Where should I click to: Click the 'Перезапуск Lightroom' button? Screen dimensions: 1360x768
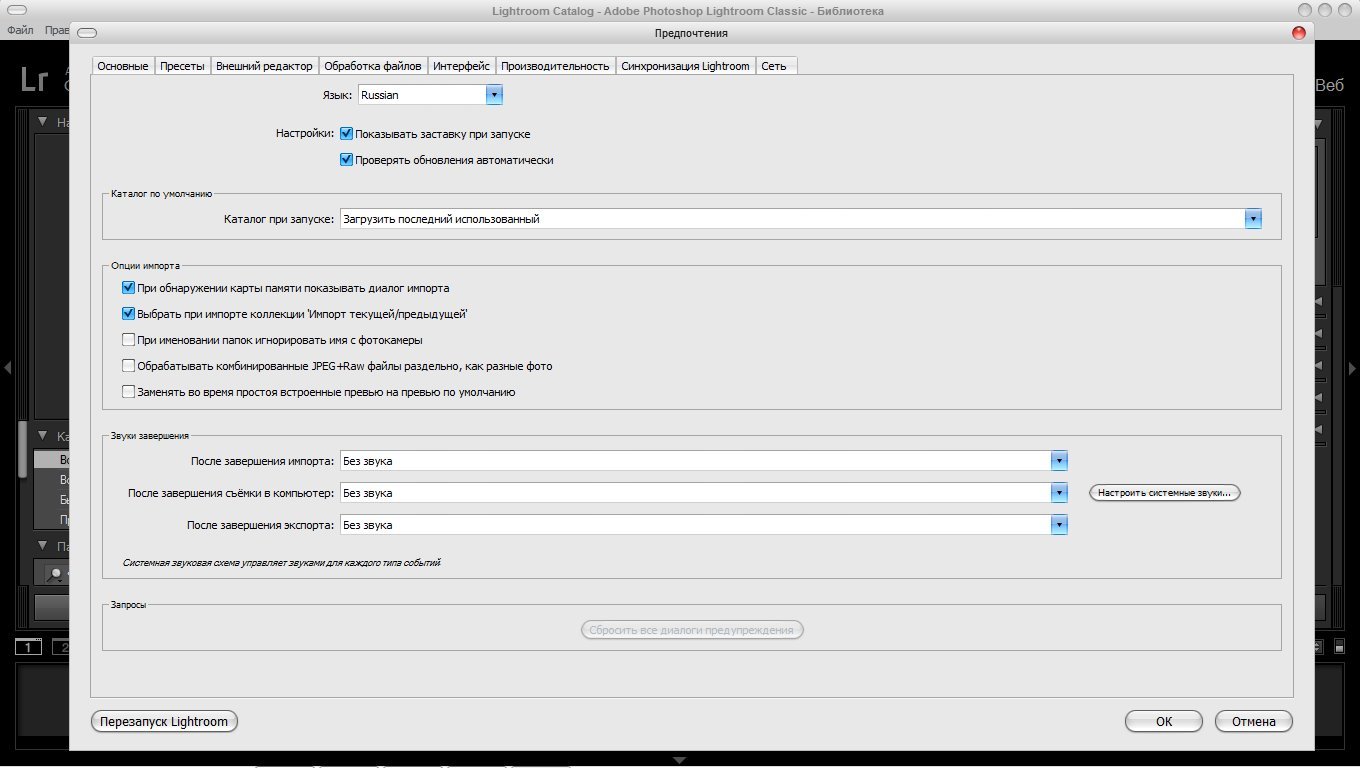pos(164,721)
